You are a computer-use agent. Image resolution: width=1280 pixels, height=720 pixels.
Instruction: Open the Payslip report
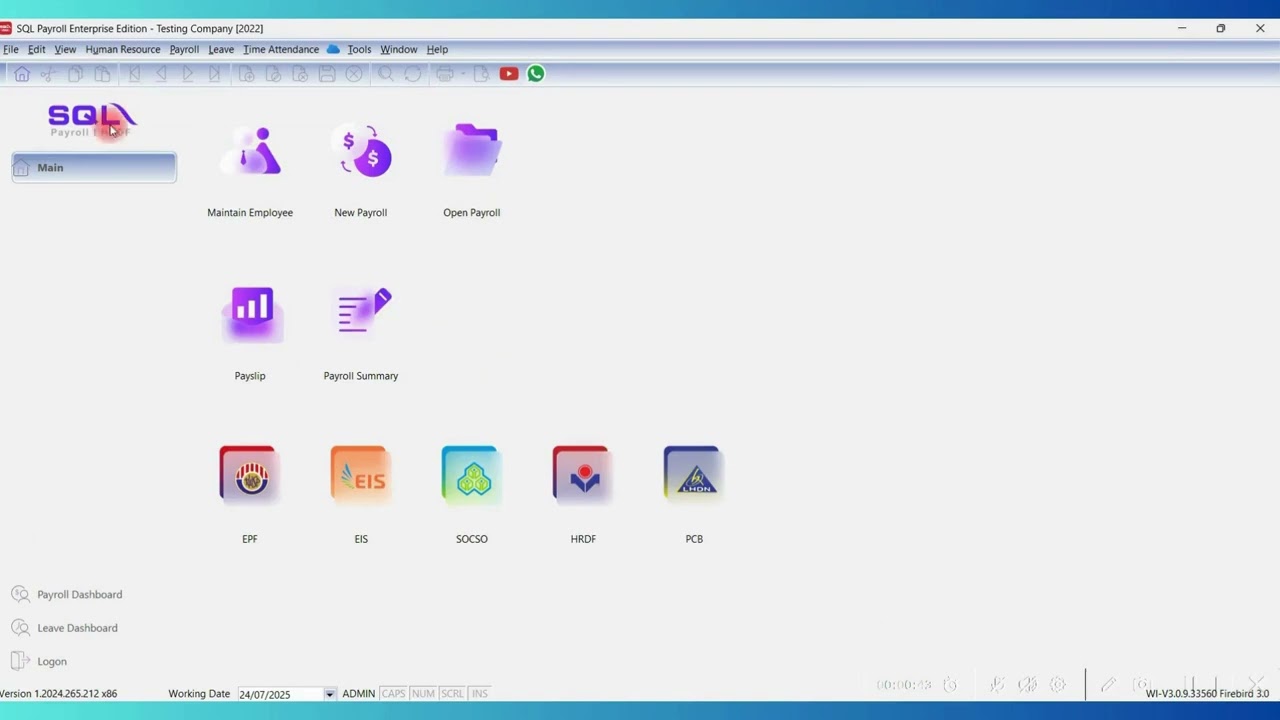(250, 334)
